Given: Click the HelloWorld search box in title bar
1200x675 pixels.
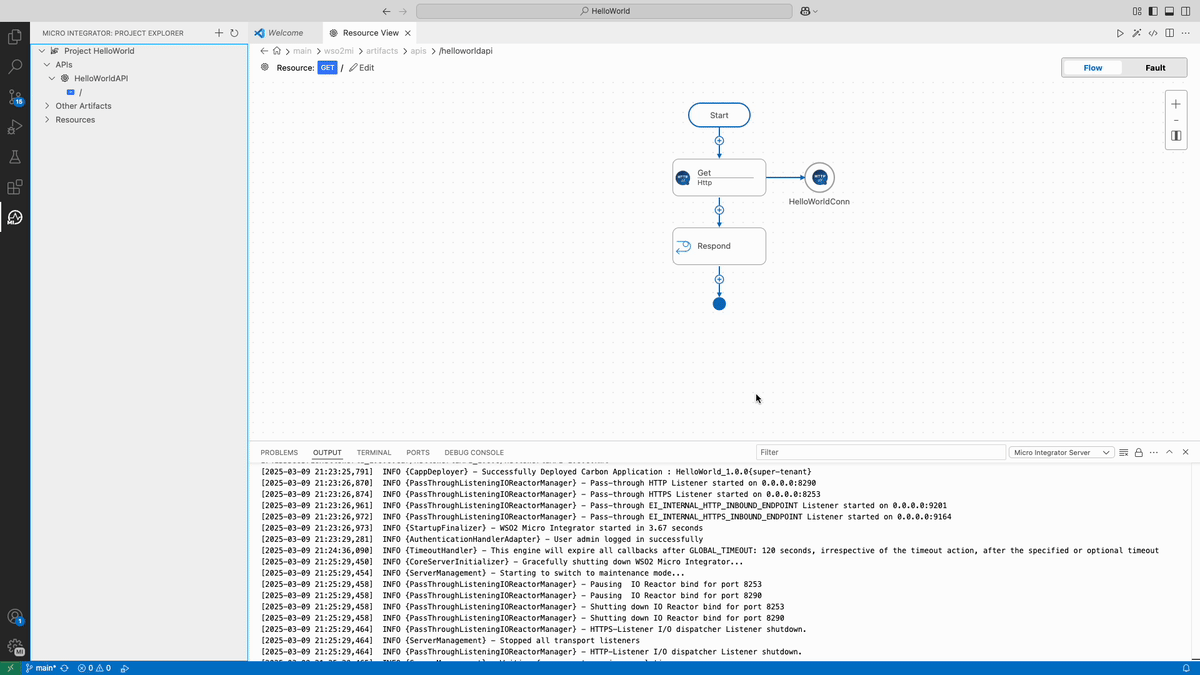Looking at the screenshot, I should point(604,11).
